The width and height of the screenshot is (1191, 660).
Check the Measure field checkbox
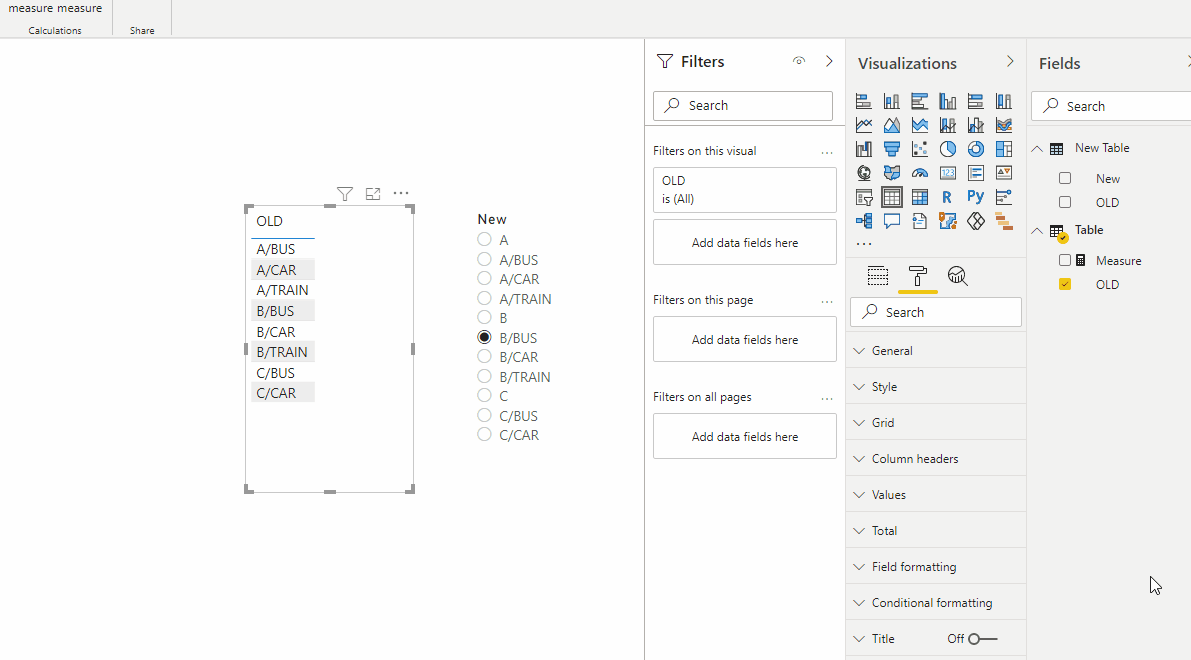[x=1065, y=261]
